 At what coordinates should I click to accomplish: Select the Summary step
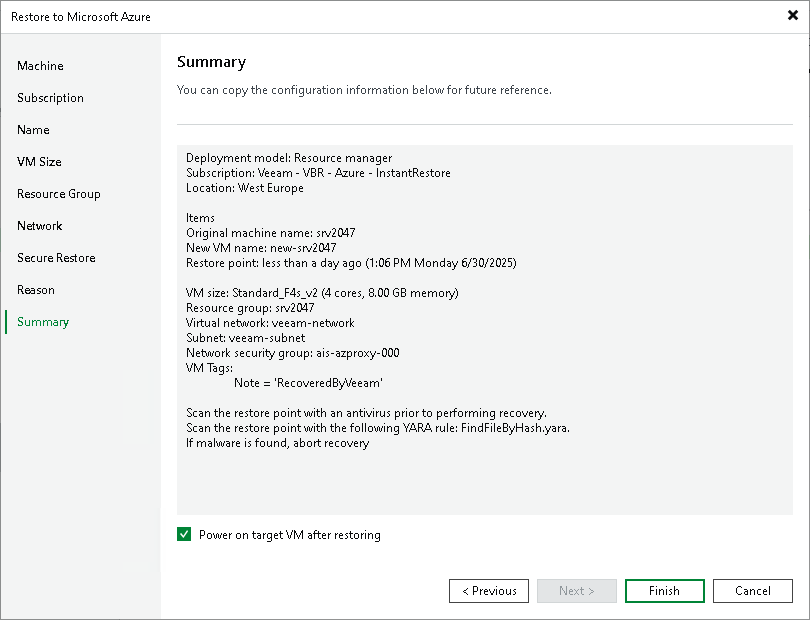(43, 322)
